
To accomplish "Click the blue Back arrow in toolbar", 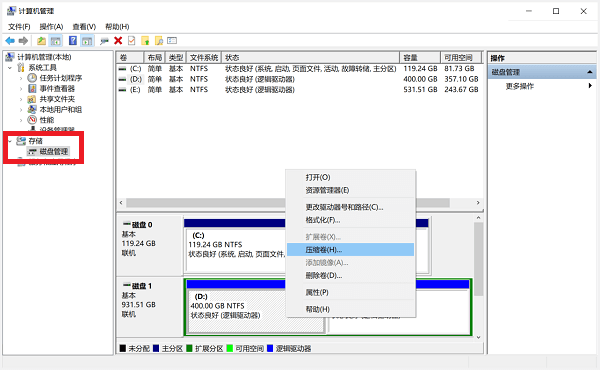I will [10, 41].
